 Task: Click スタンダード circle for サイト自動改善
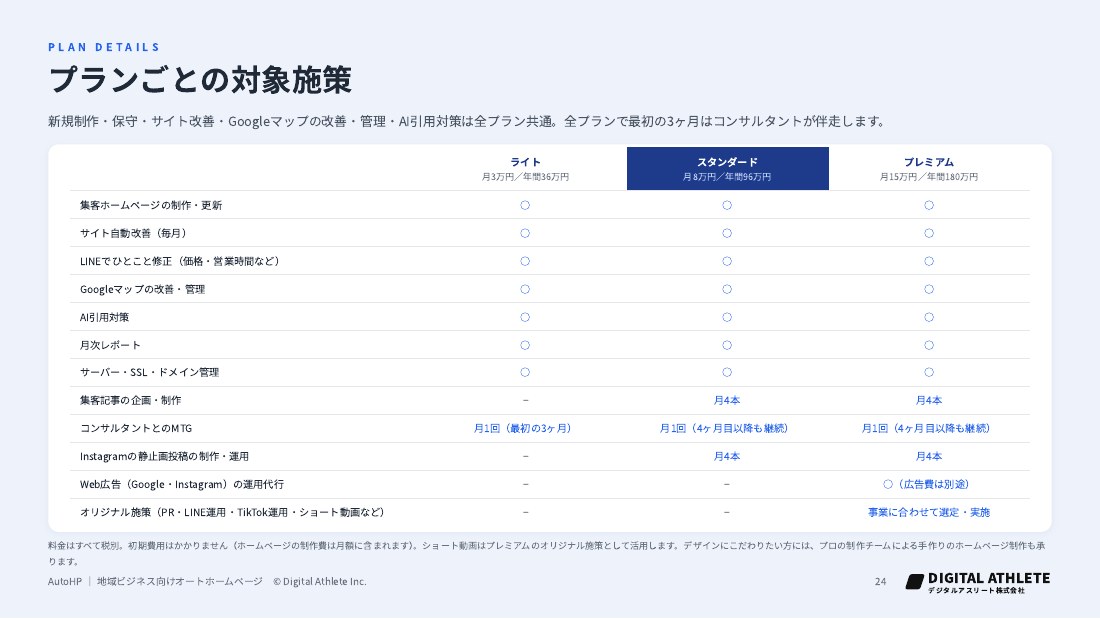(727, 233)
